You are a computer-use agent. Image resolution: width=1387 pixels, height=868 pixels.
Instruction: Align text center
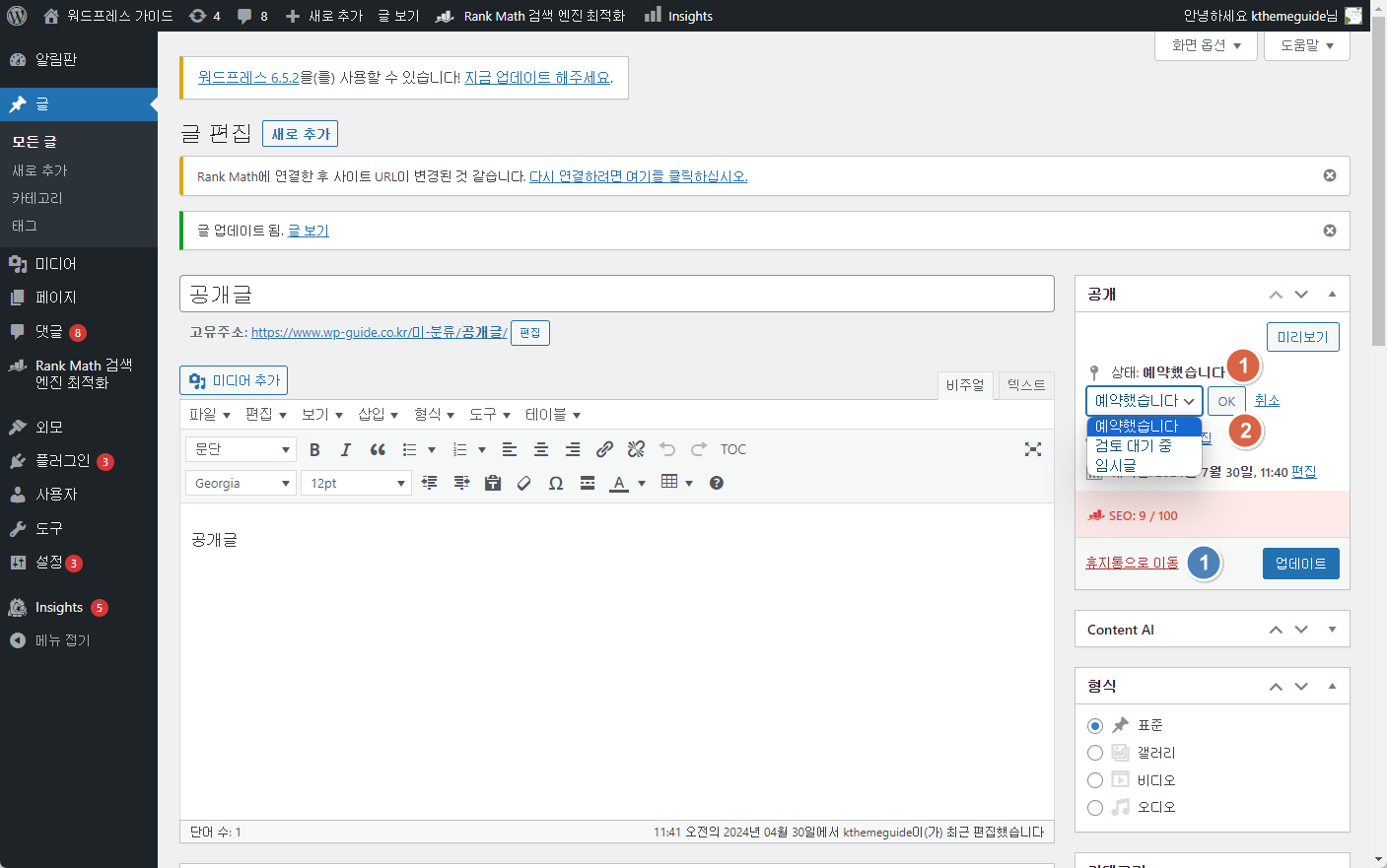click(x=541, y=449)
